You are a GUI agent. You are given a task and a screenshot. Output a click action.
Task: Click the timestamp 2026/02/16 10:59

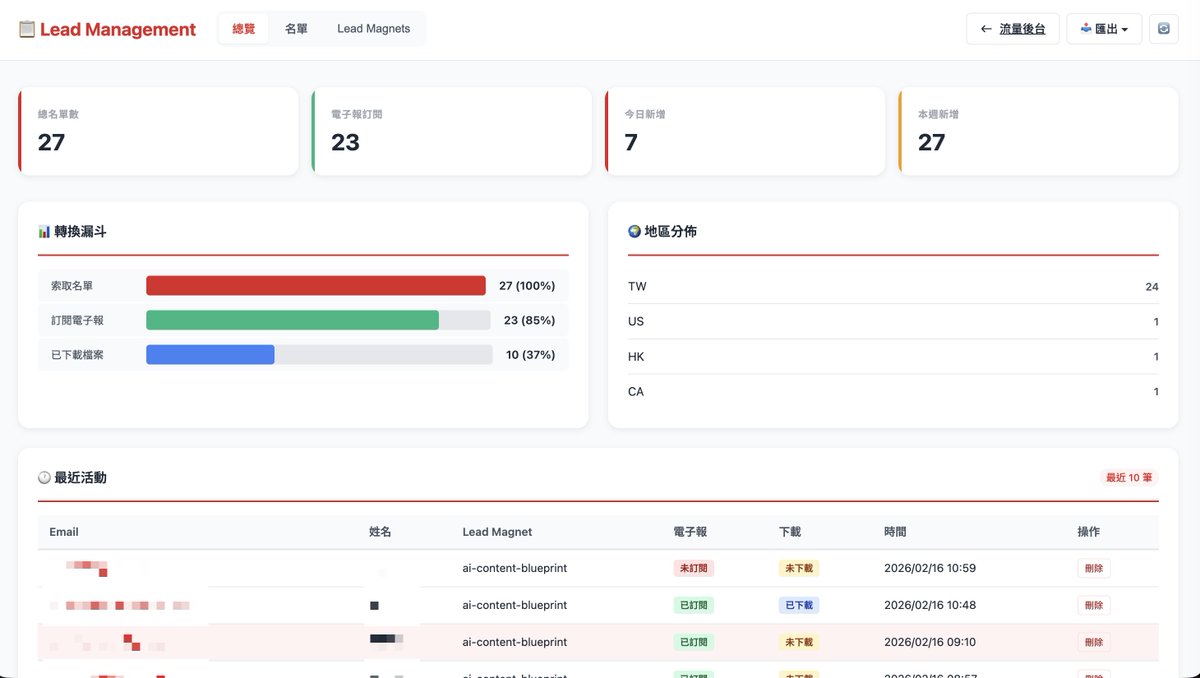coord(930,568)
